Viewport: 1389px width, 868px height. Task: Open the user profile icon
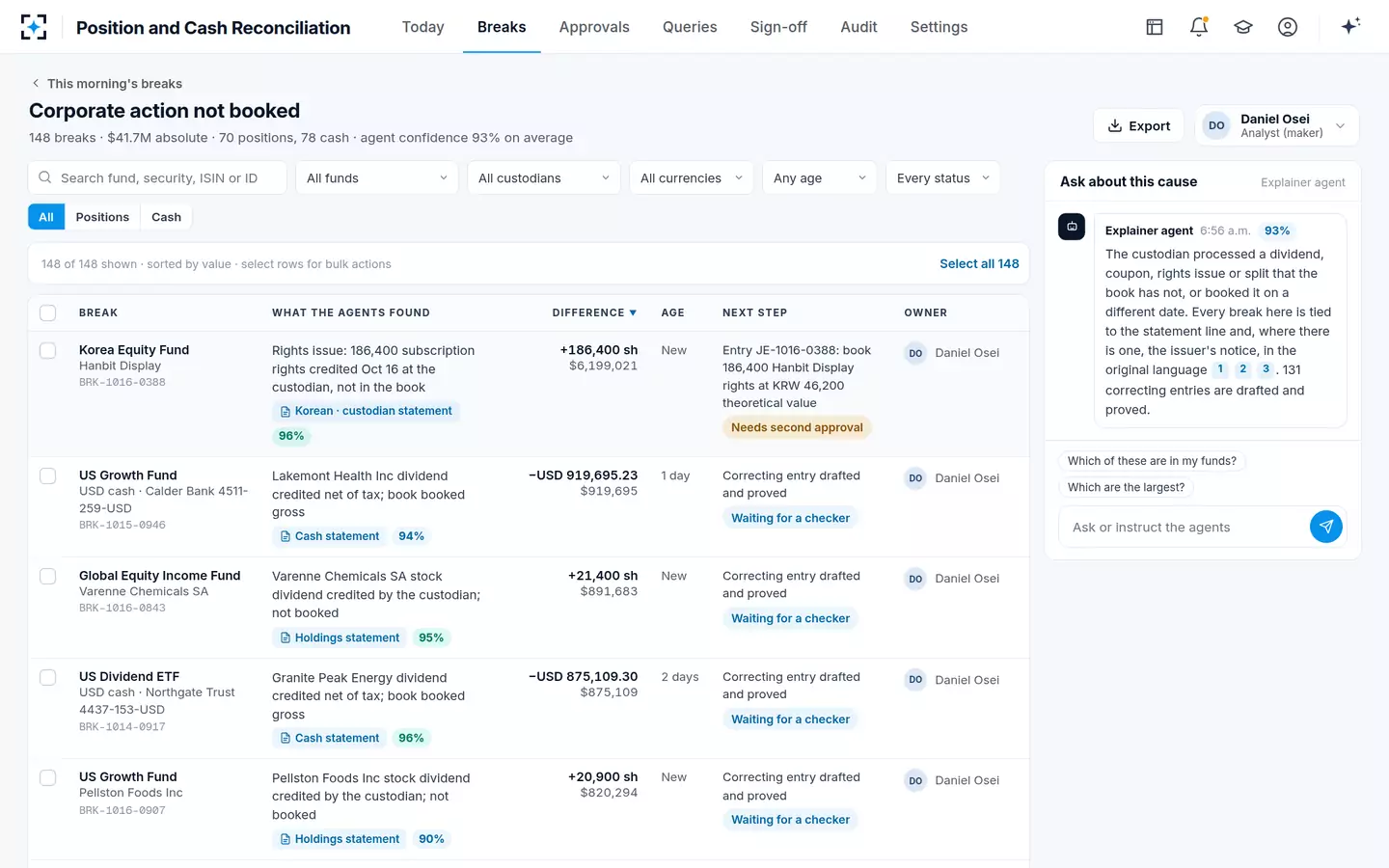point(1288,27)
